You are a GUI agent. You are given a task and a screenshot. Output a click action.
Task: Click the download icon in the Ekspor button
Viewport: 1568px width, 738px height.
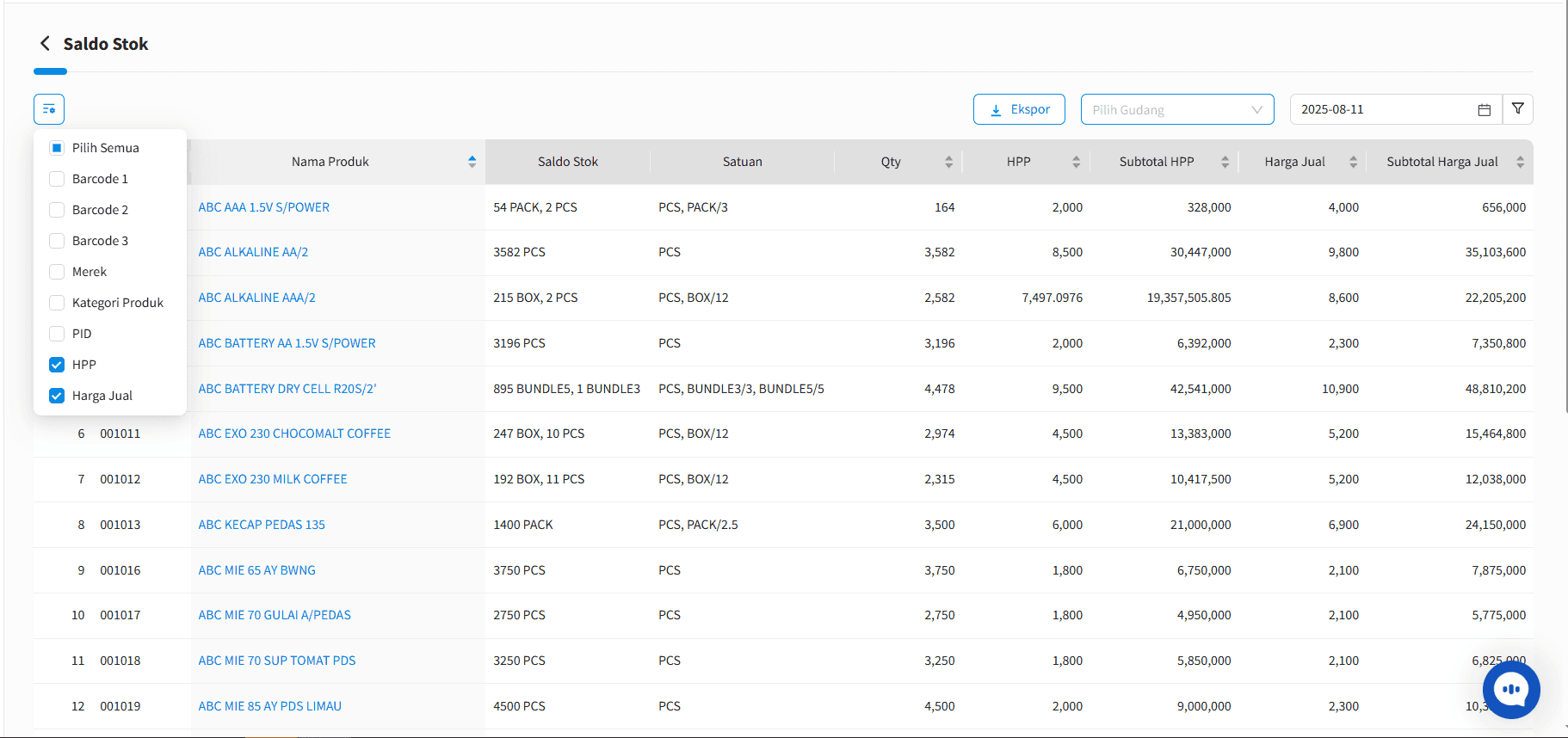(996, 110)
